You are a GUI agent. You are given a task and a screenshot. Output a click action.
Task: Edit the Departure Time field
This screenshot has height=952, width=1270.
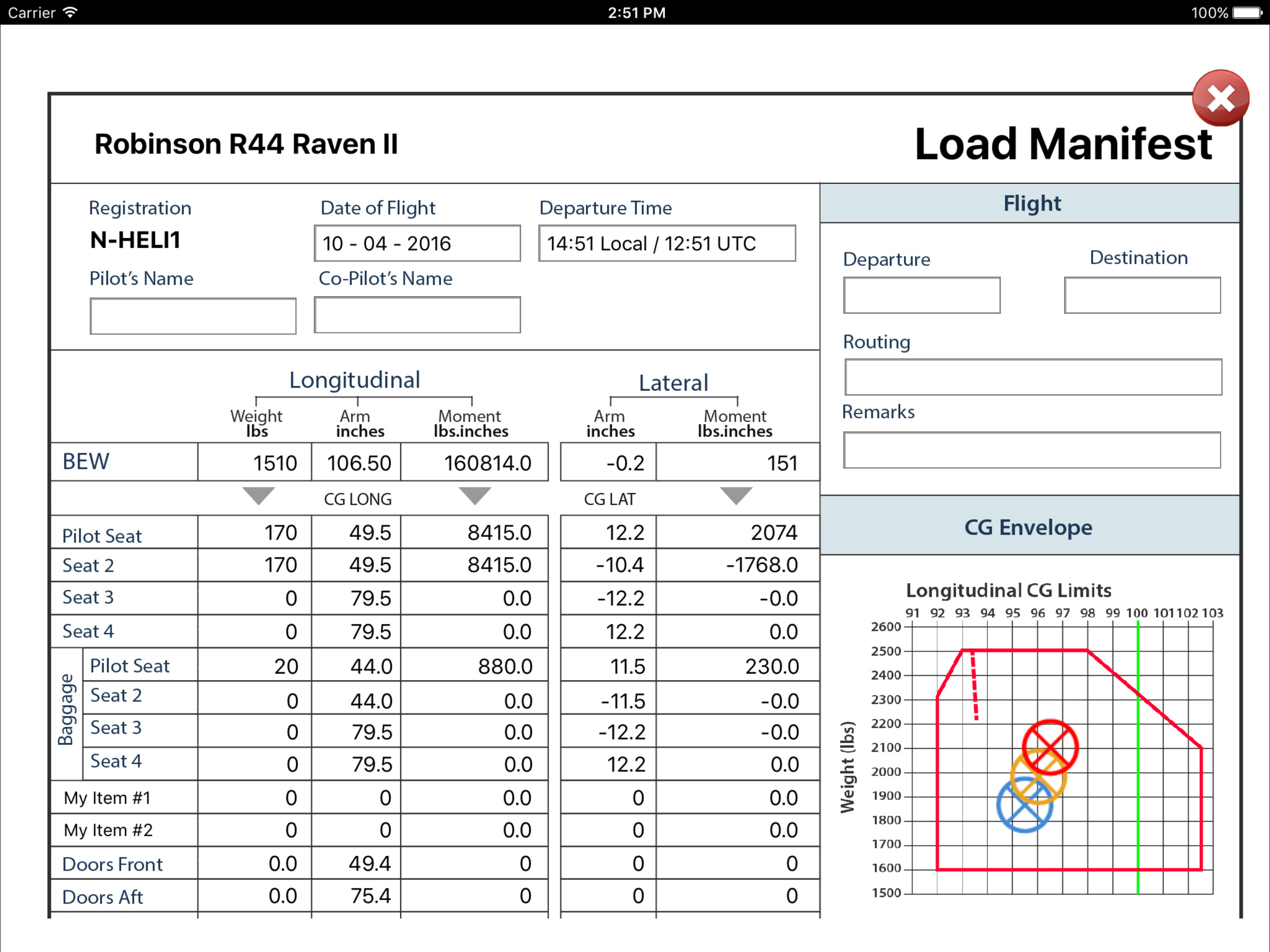667,244
